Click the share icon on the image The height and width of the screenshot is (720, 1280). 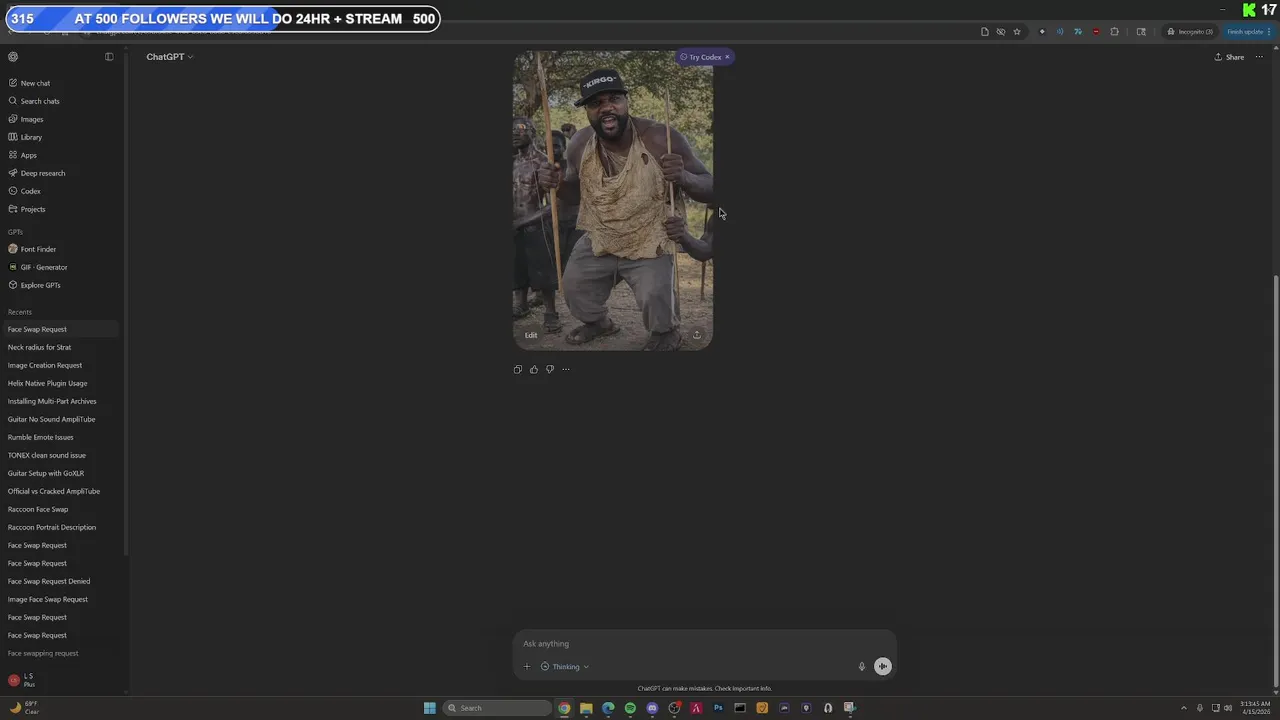pos(697,335)
